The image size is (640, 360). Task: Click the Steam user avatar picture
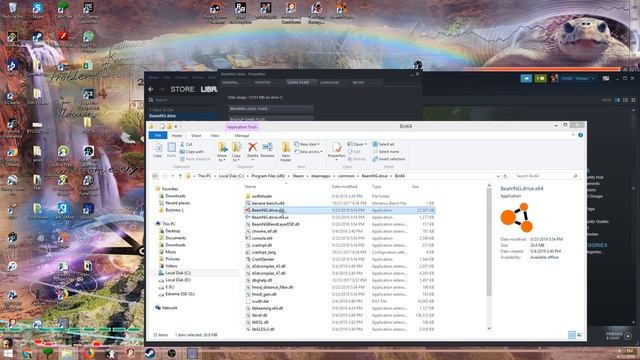click(x=554, y=78)
